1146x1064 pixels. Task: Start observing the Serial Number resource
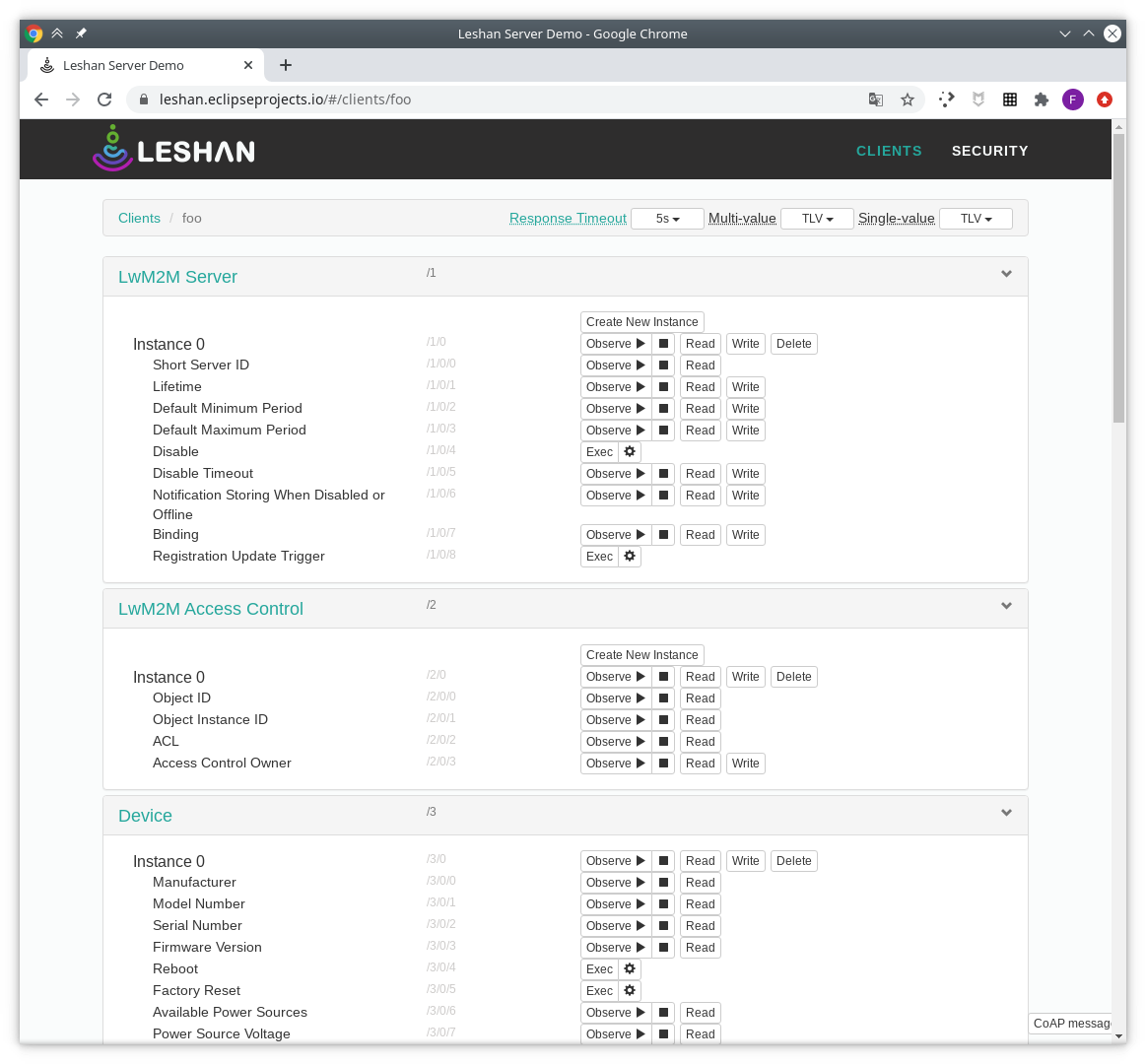[615, 926]
